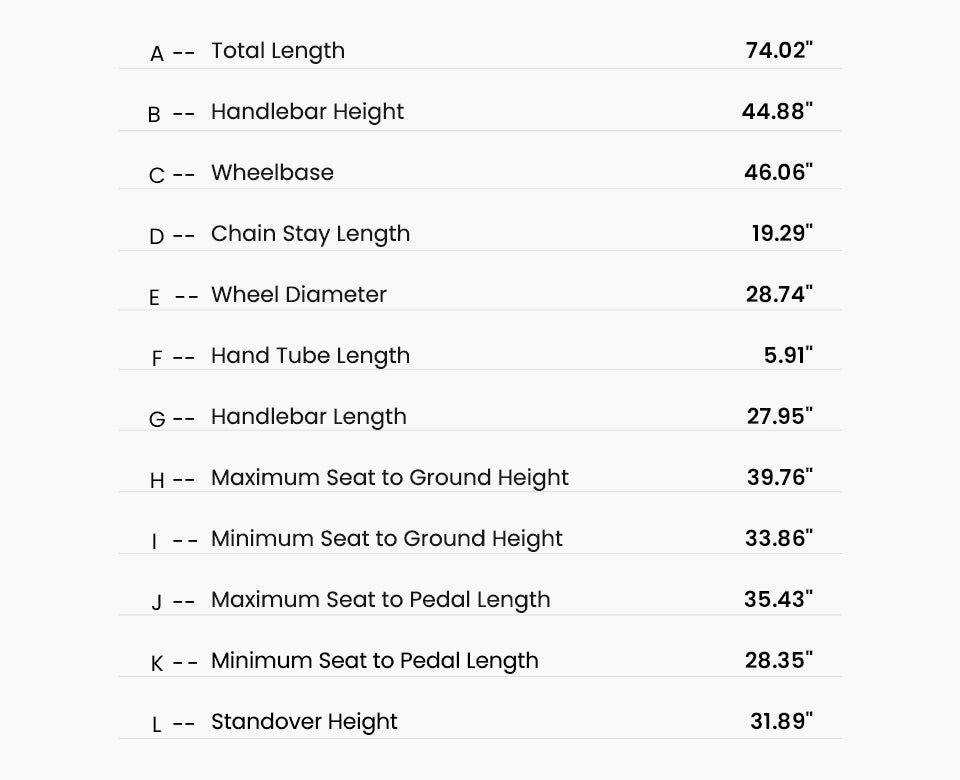Click the letter L row marker
Viewport: 960px width, 780px height.
click(157, 725)
